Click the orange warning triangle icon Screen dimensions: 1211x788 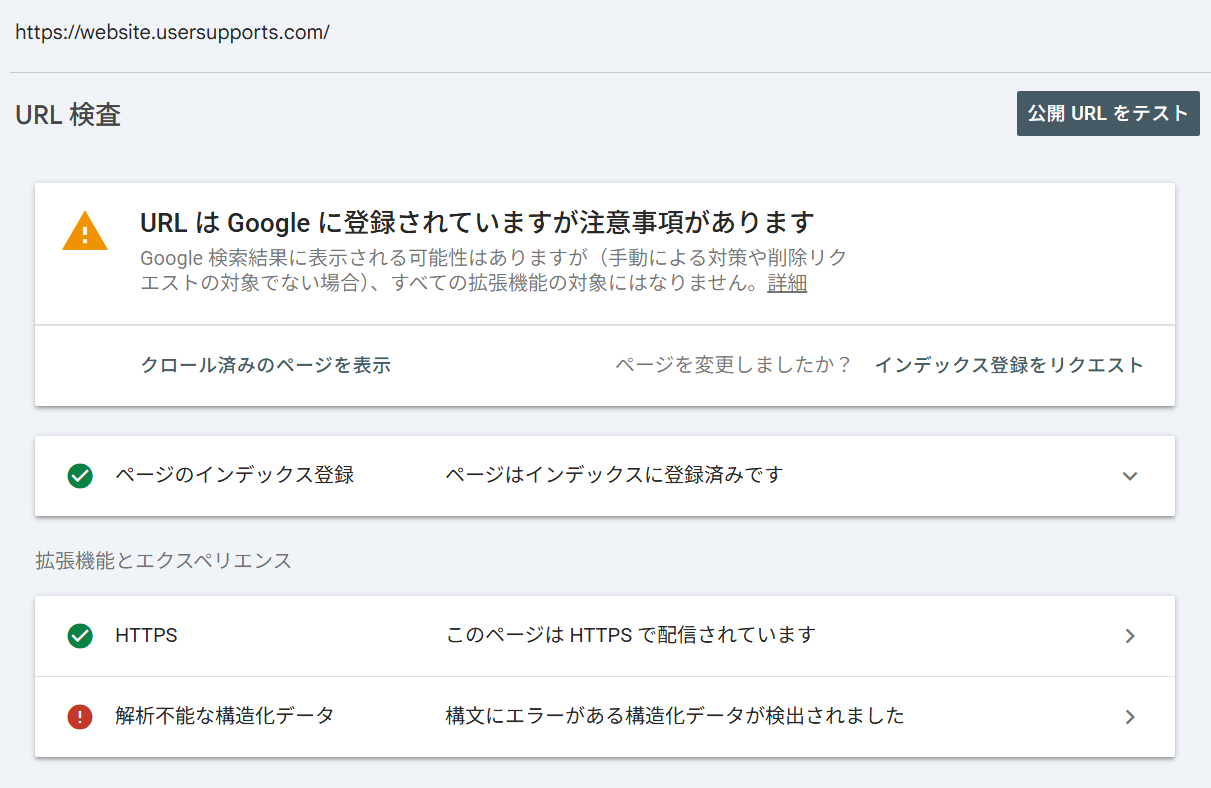click(85, 231)
